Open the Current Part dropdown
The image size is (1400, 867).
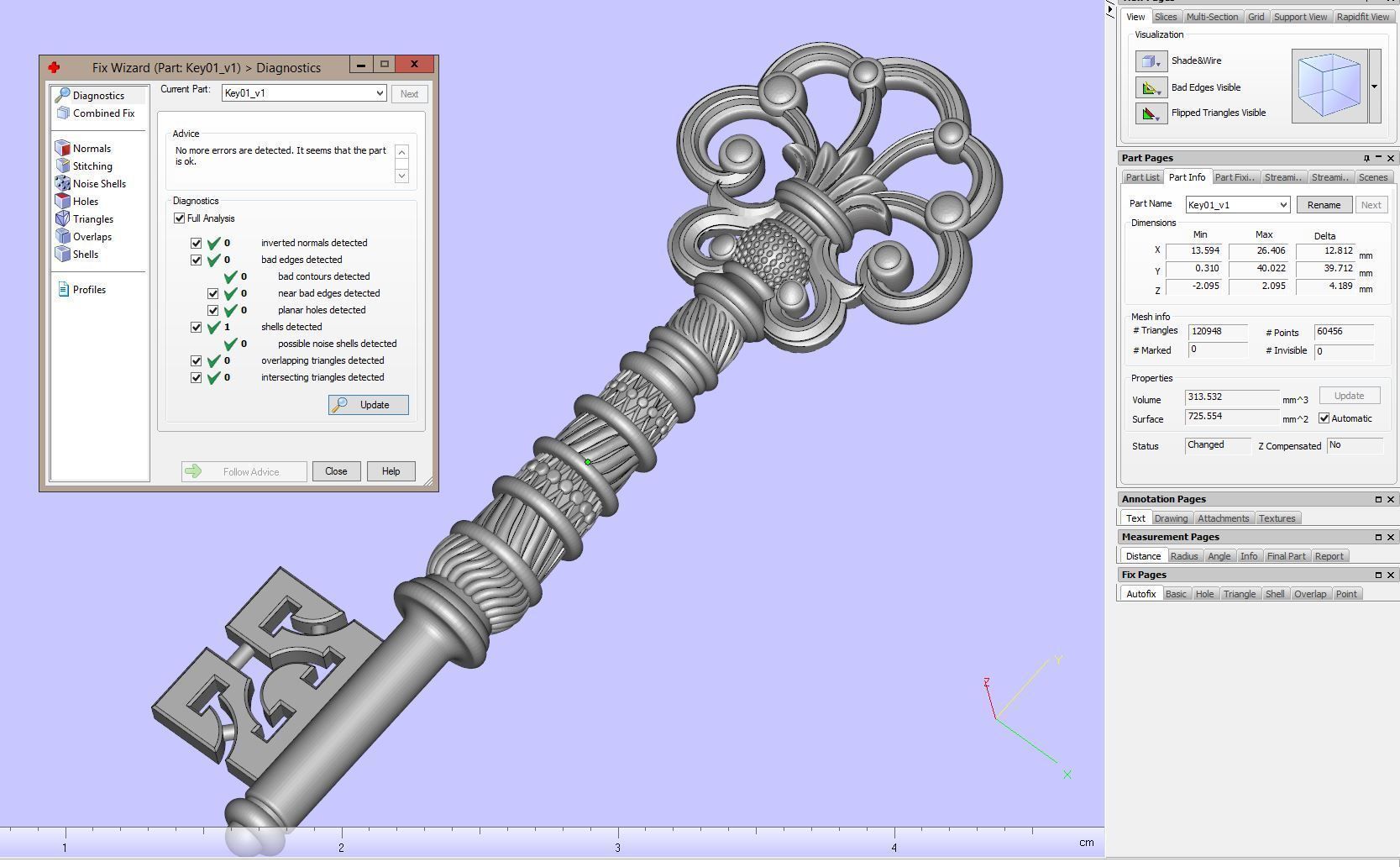[x=380, y=93]
